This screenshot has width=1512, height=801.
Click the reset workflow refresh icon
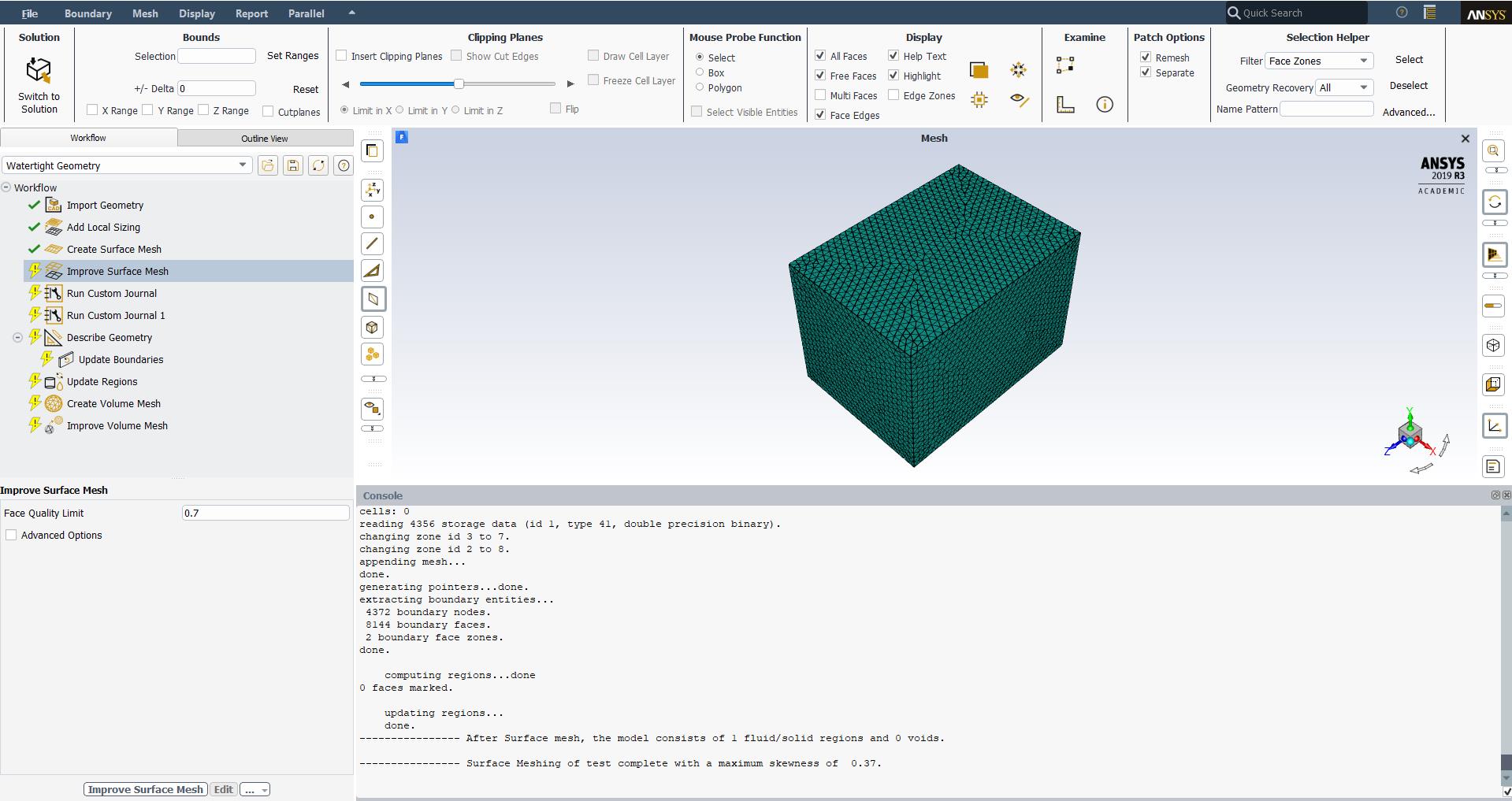[x=318, y=165]
